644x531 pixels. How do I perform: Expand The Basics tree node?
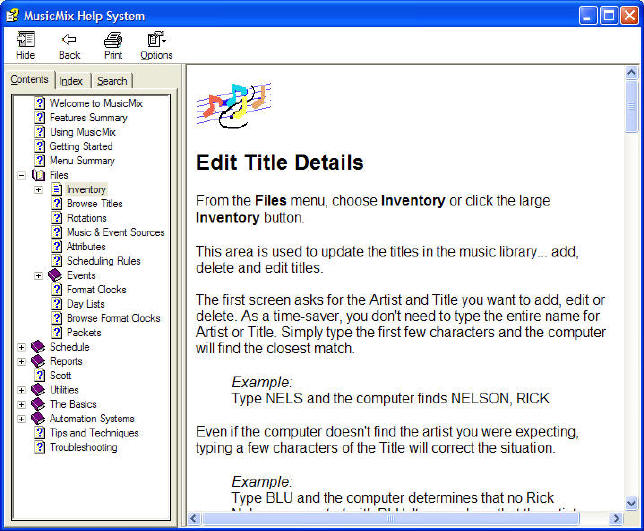[21, 405]
